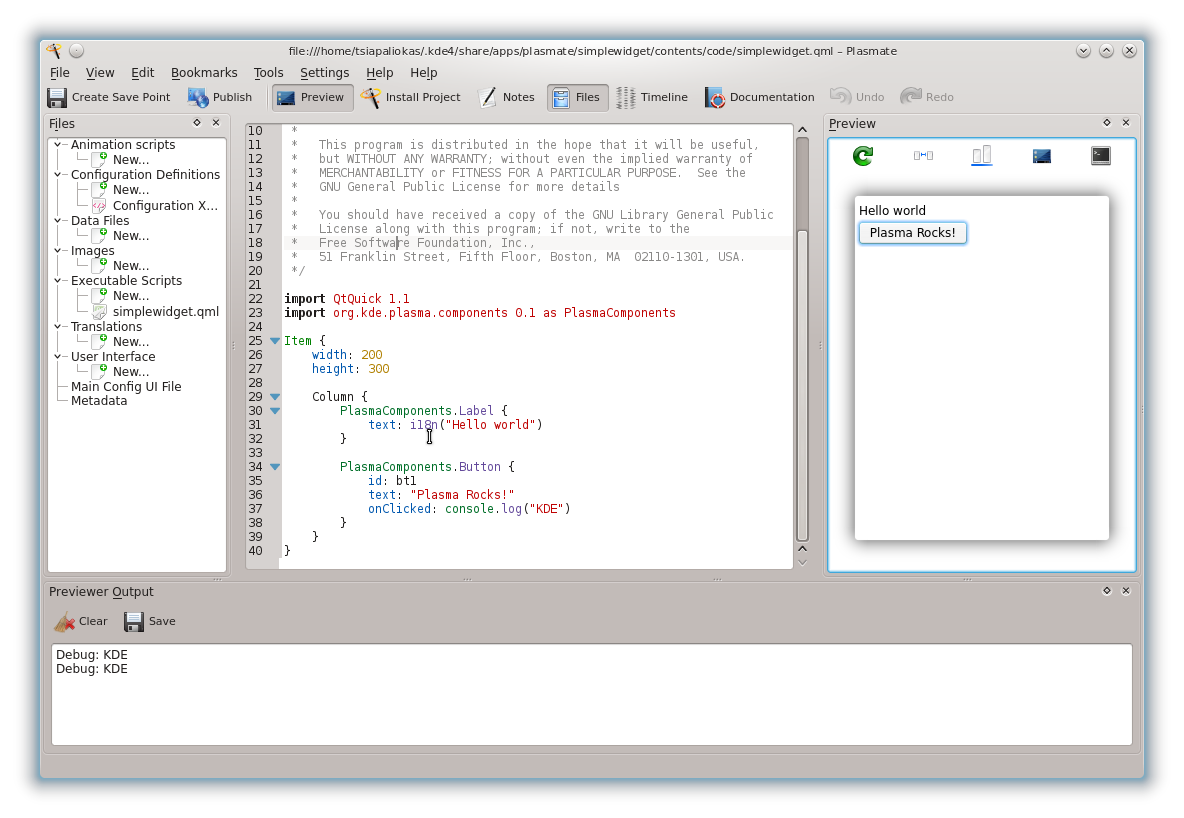Viewport: 1184px width, 818px height.
Task: Collapse the Animation scripts tree node
Action: (58, 145)
